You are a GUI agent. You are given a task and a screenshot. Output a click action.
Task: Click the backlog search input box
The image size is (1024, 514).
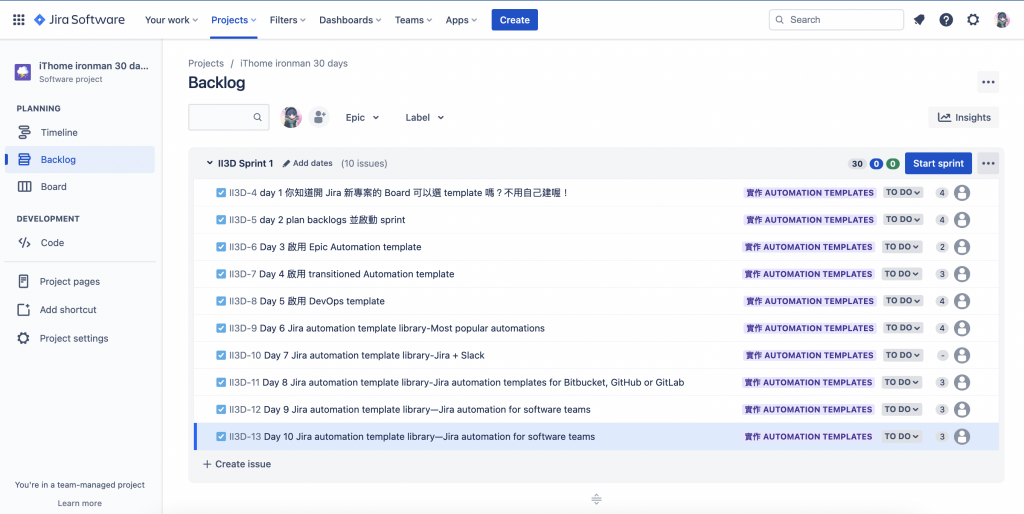(229, 118)
